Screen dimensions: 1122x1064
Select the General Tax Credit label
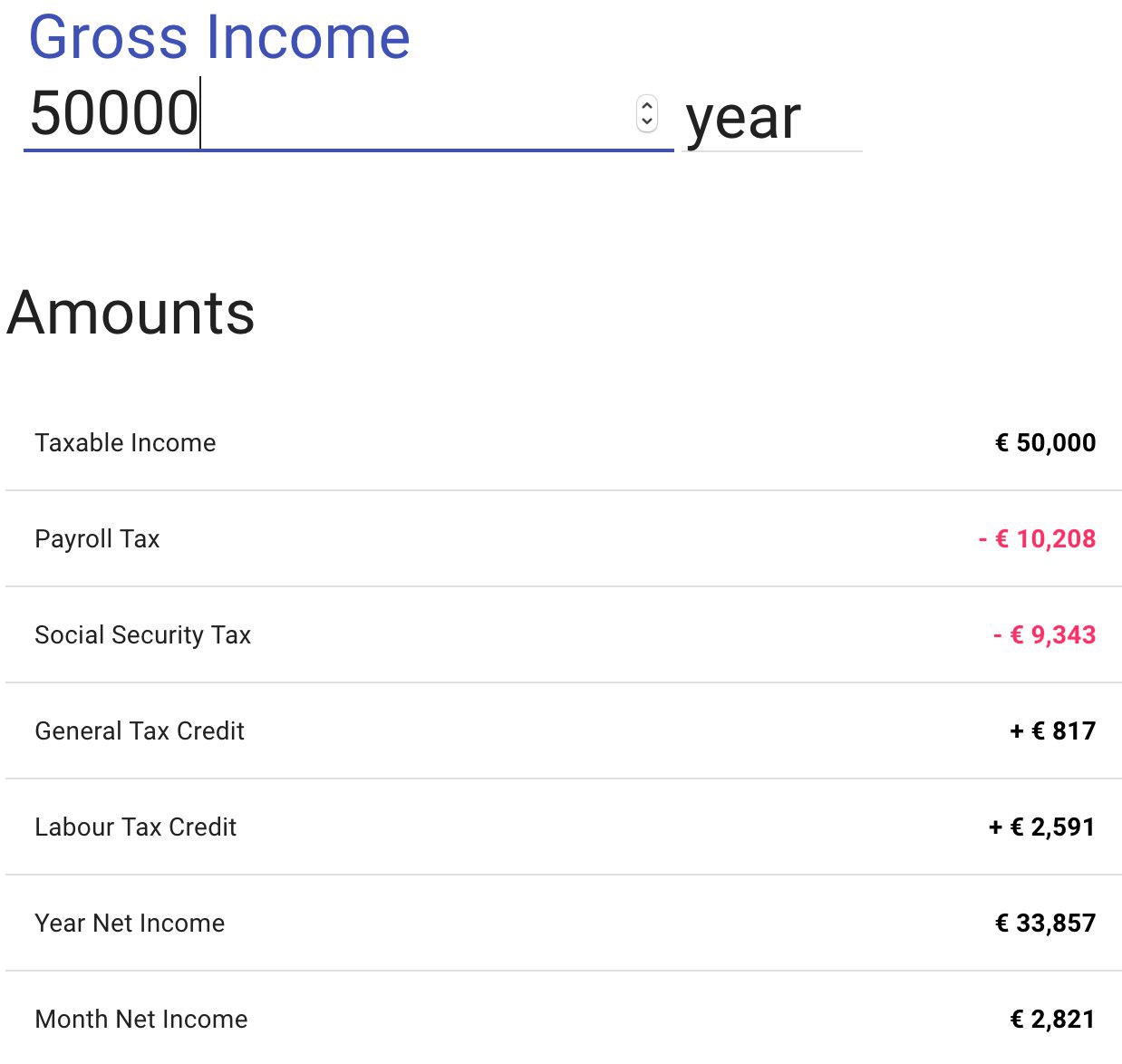[x=140, y=731]
